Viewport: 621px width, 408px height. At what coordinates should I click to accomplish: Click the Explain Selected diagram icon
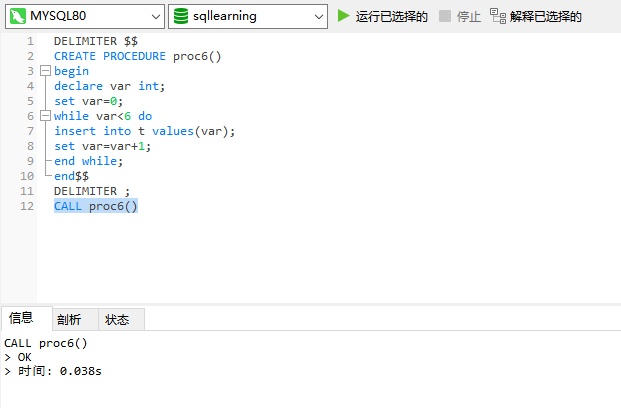click(498, 16)
